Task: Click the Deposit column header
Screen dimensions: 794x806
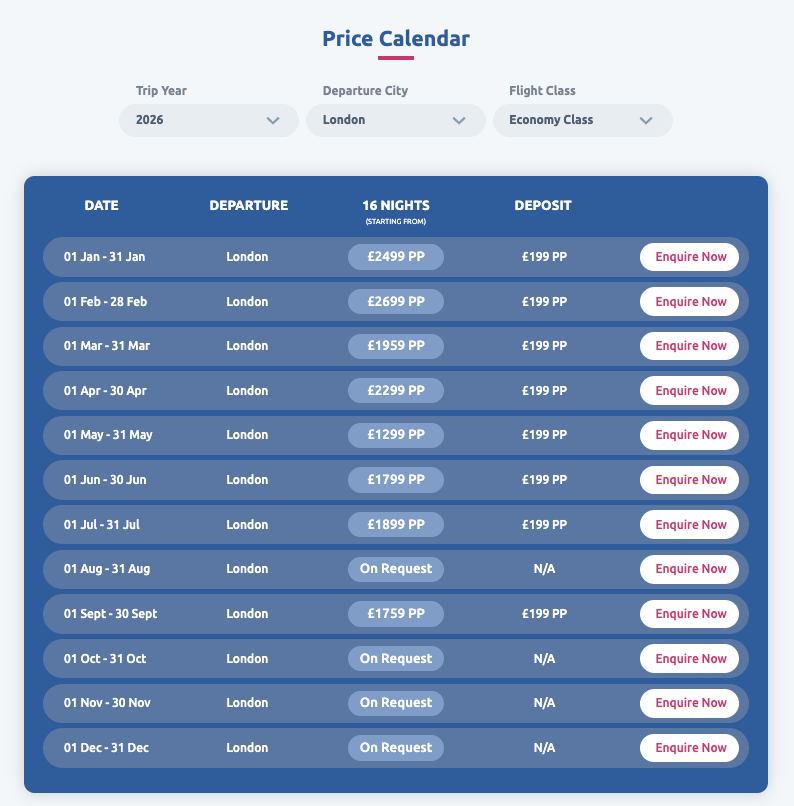Action: tap(543, 206)
